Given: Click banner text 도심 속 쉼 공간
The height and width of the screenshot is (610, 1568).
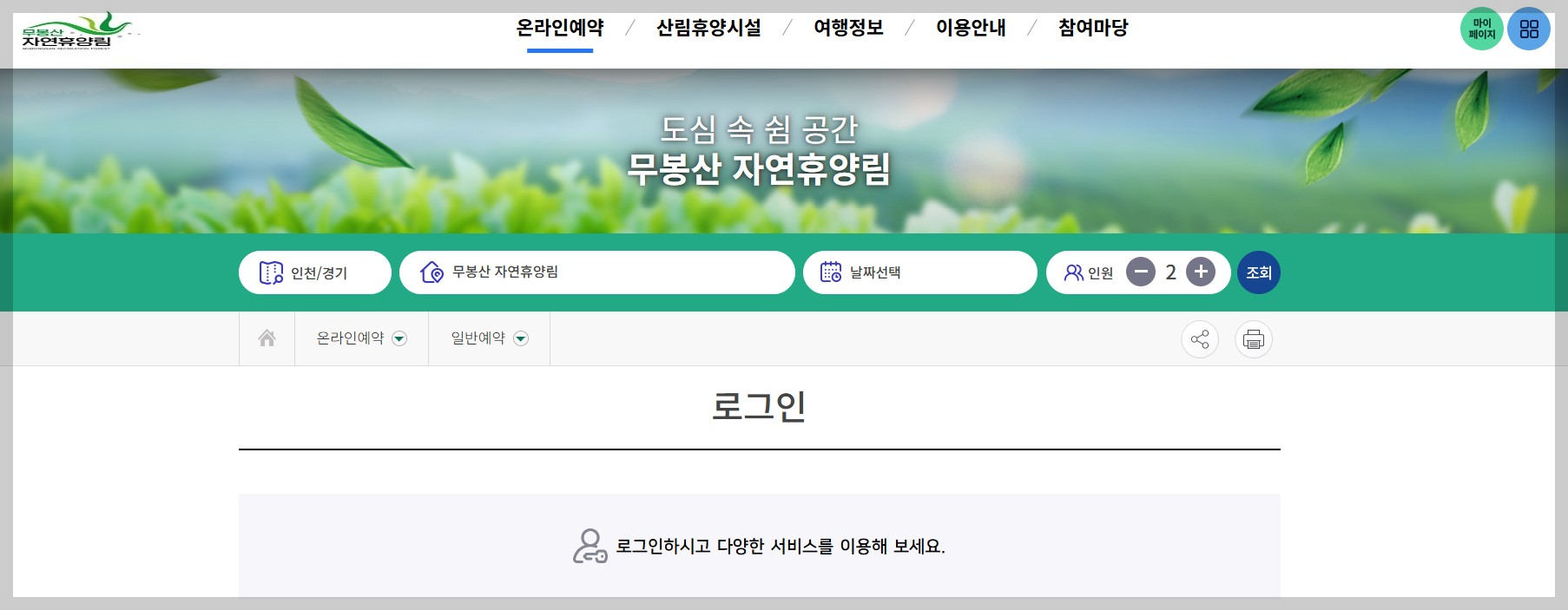Looking at the screenshot, I should [x=759, y=129].
